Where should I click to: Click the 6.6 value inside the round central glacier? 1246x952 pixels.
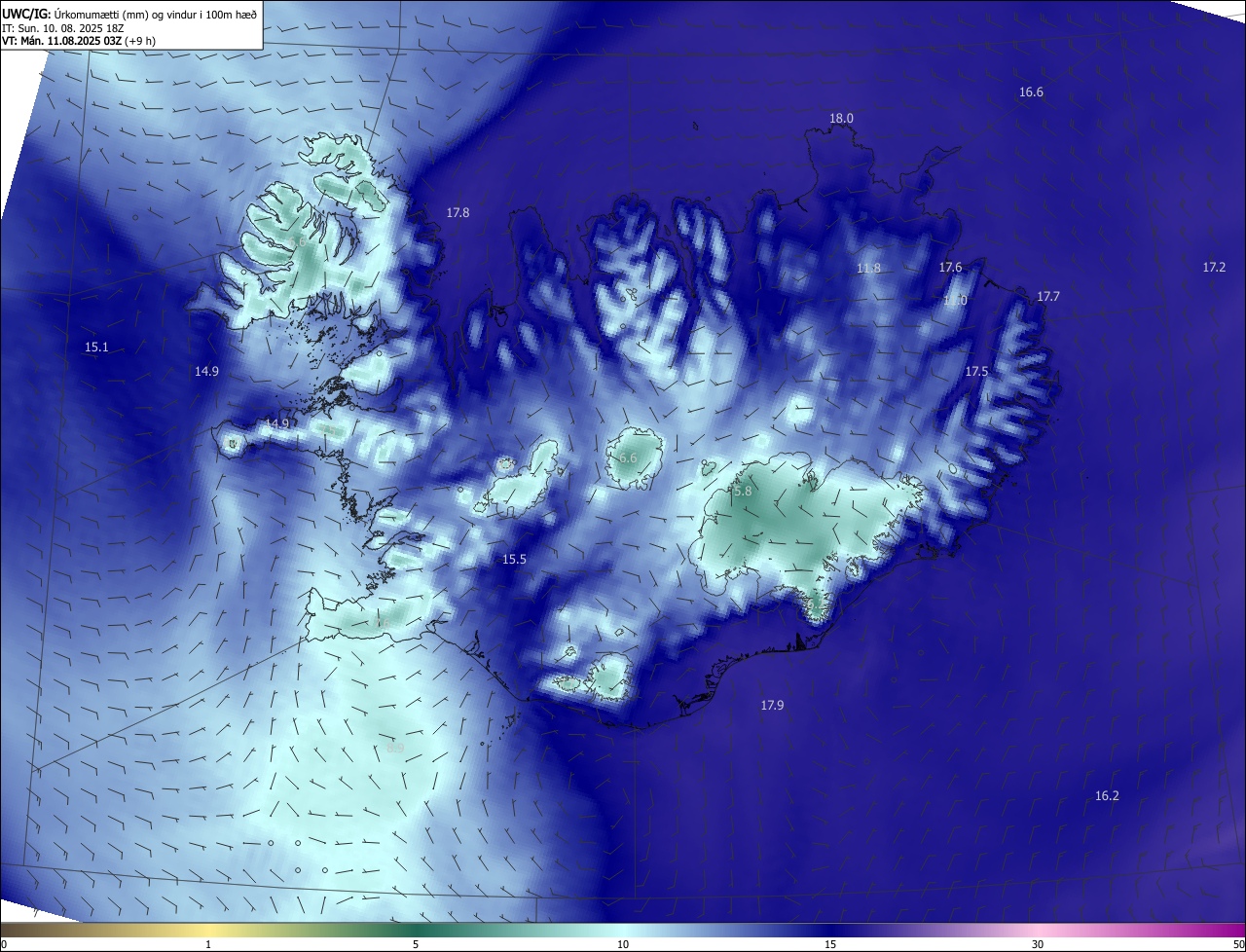[628, 458]
